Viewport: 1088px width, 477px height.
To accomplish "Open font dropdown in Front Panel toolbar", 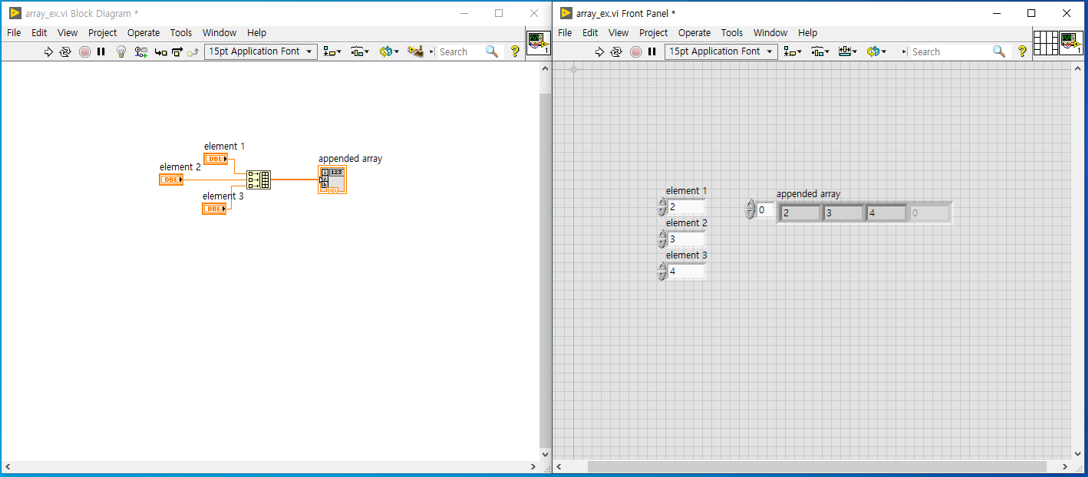I will point(721,51).
